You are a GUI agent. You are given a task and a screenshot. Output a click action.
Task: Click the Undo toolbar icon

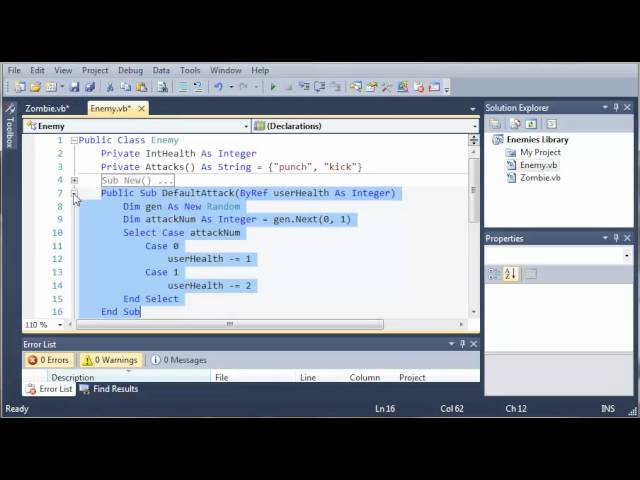(x=218, y=87)
